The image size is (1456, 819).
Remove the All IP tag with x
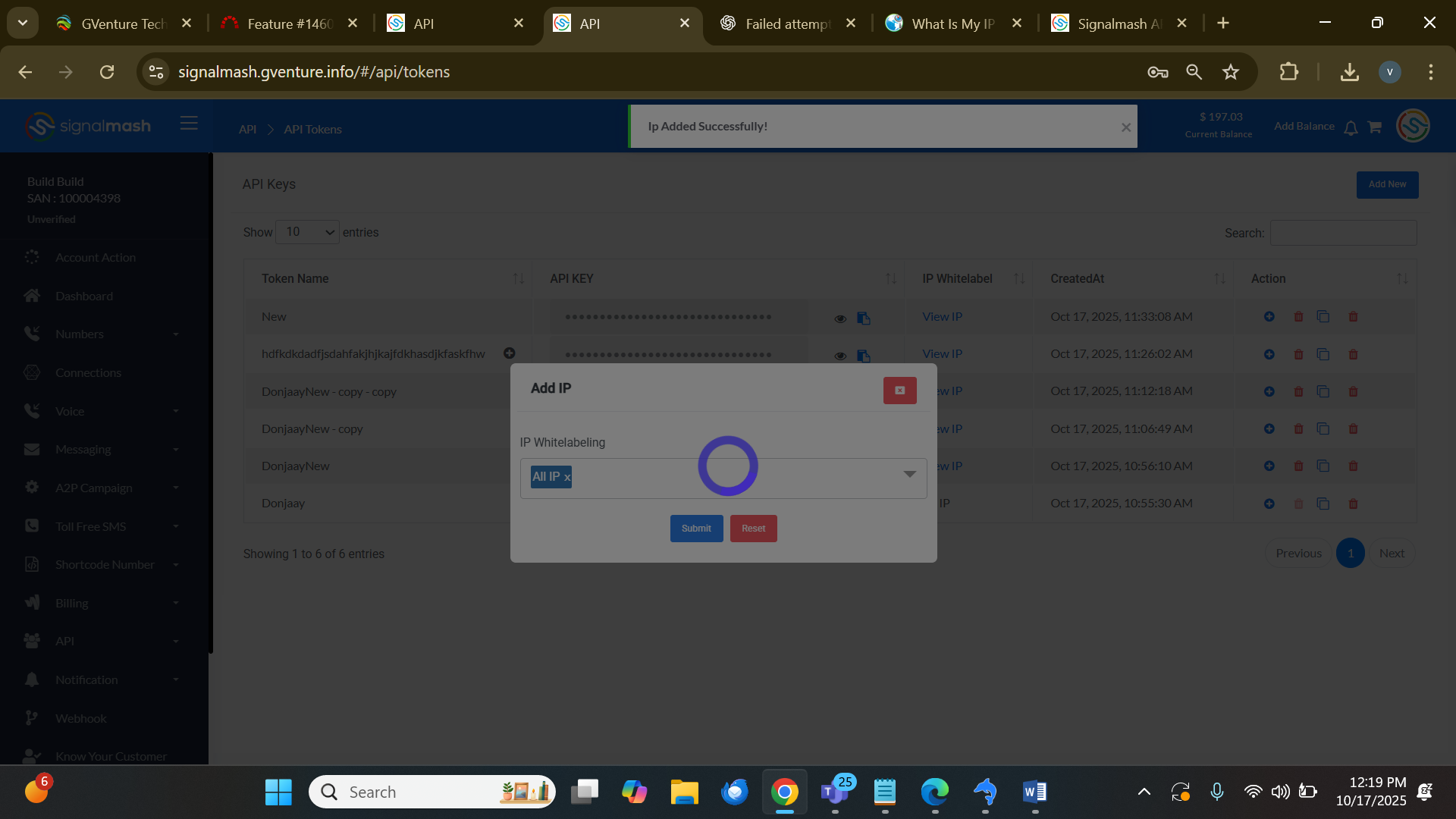[567, 478]
